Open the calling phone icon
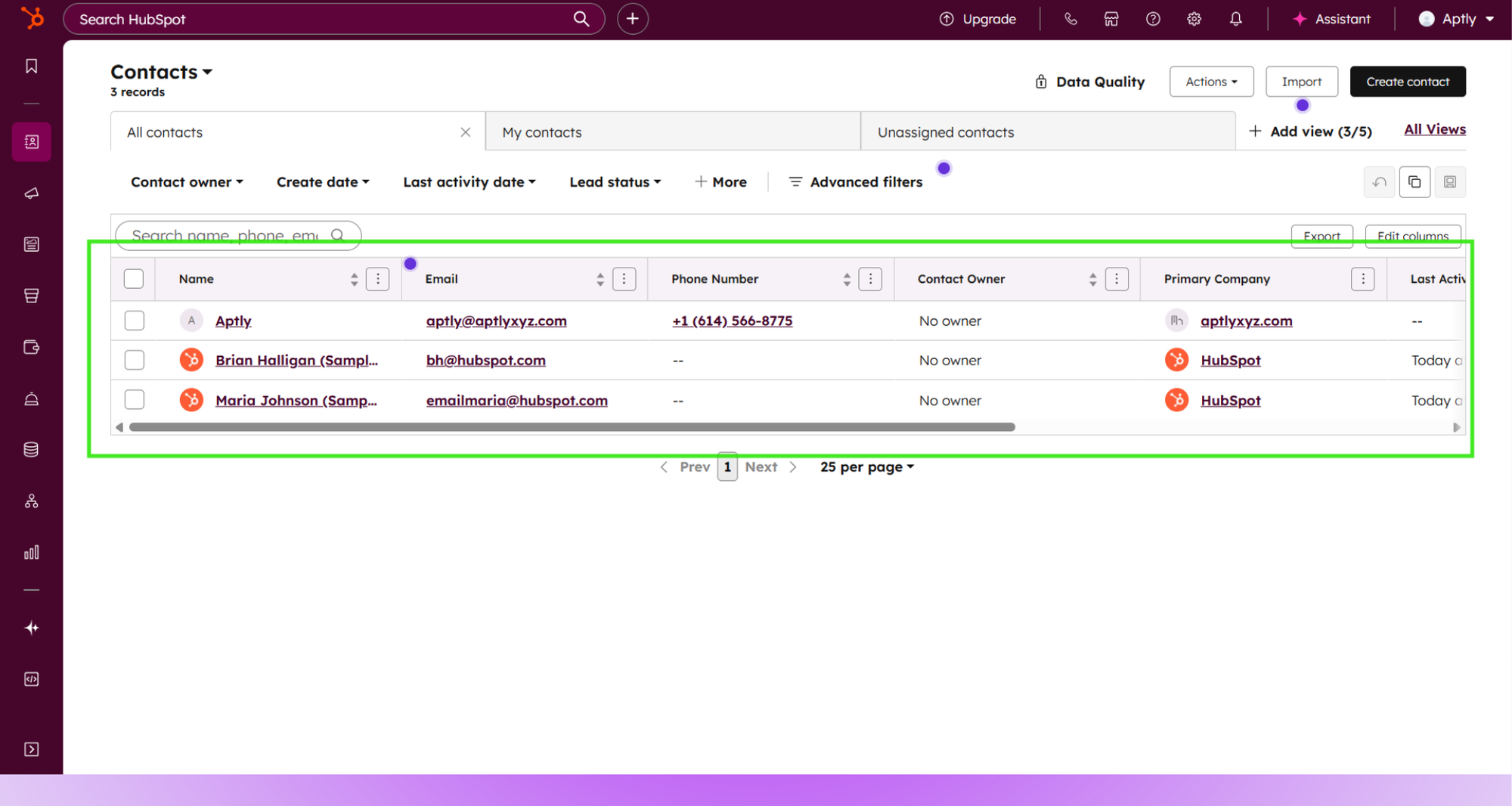The height and width of the screenshot is (806, 1512). (1070, 19)
